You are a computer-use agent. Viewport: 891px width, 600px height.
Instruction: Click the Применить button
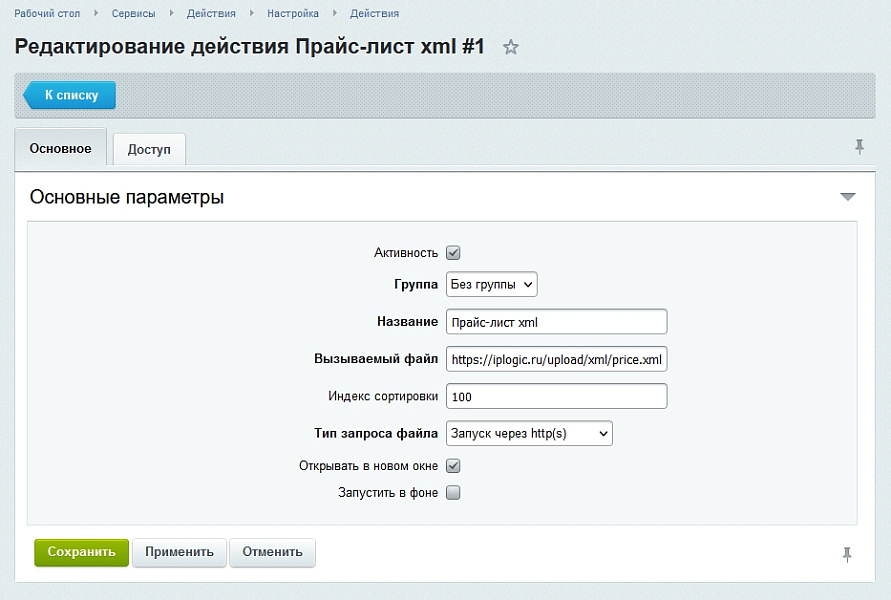tap(179, 552)
